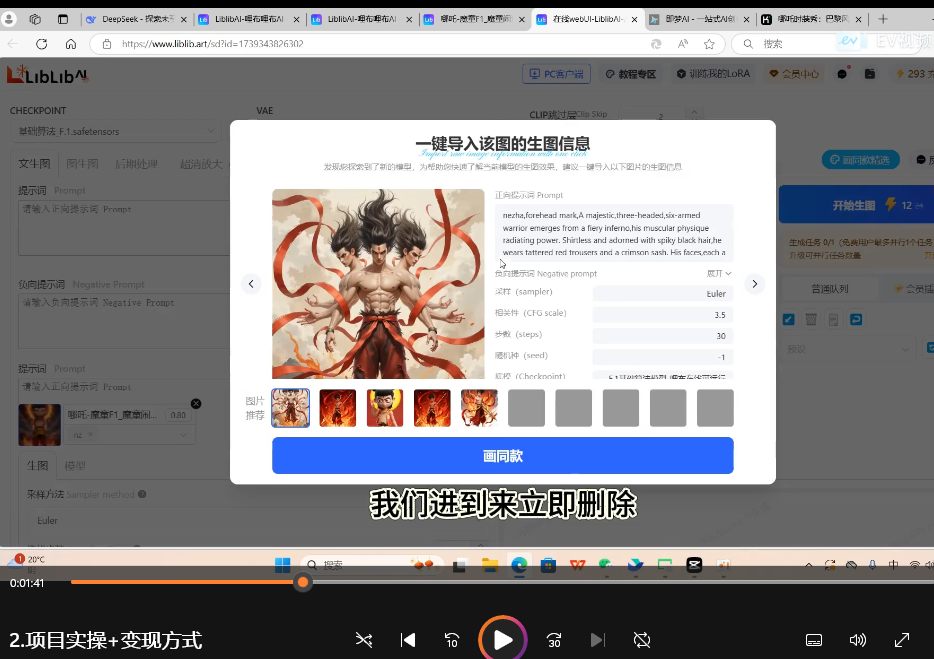Switch to the 图生图 tab
The image size is (934, 659).
point(82,164)
